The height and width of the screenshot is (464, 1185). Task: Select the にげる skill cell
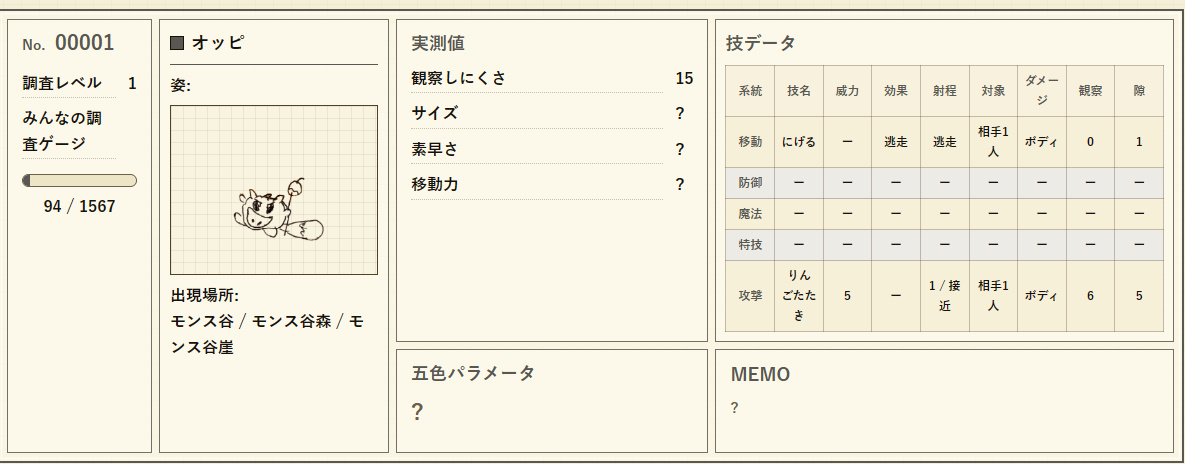[x=799, y=142]
